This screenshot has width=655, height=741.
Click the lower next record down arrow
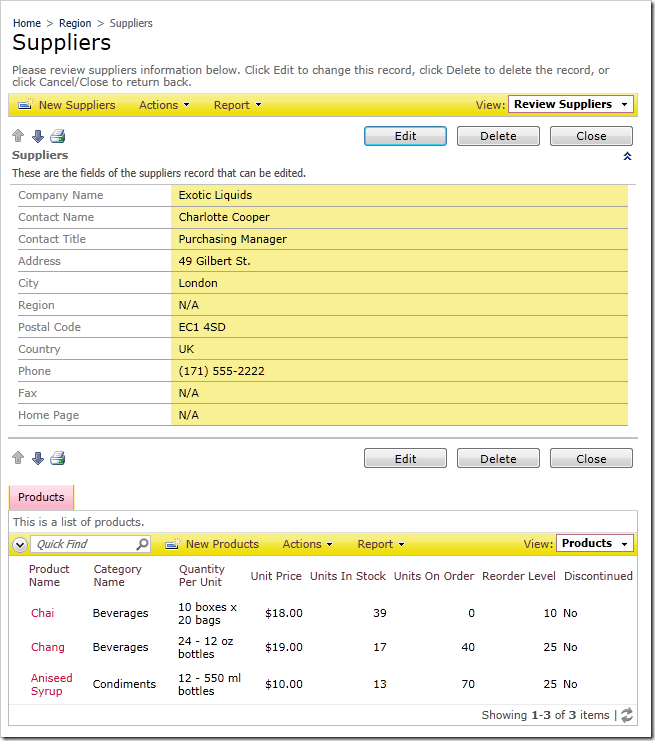click(x=38, y=458)
